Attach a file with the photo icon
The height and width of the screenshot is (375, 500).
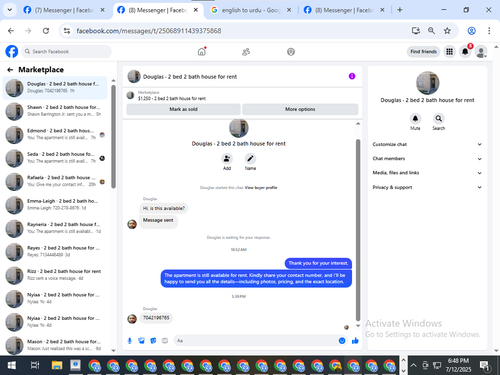coord(141,341)
